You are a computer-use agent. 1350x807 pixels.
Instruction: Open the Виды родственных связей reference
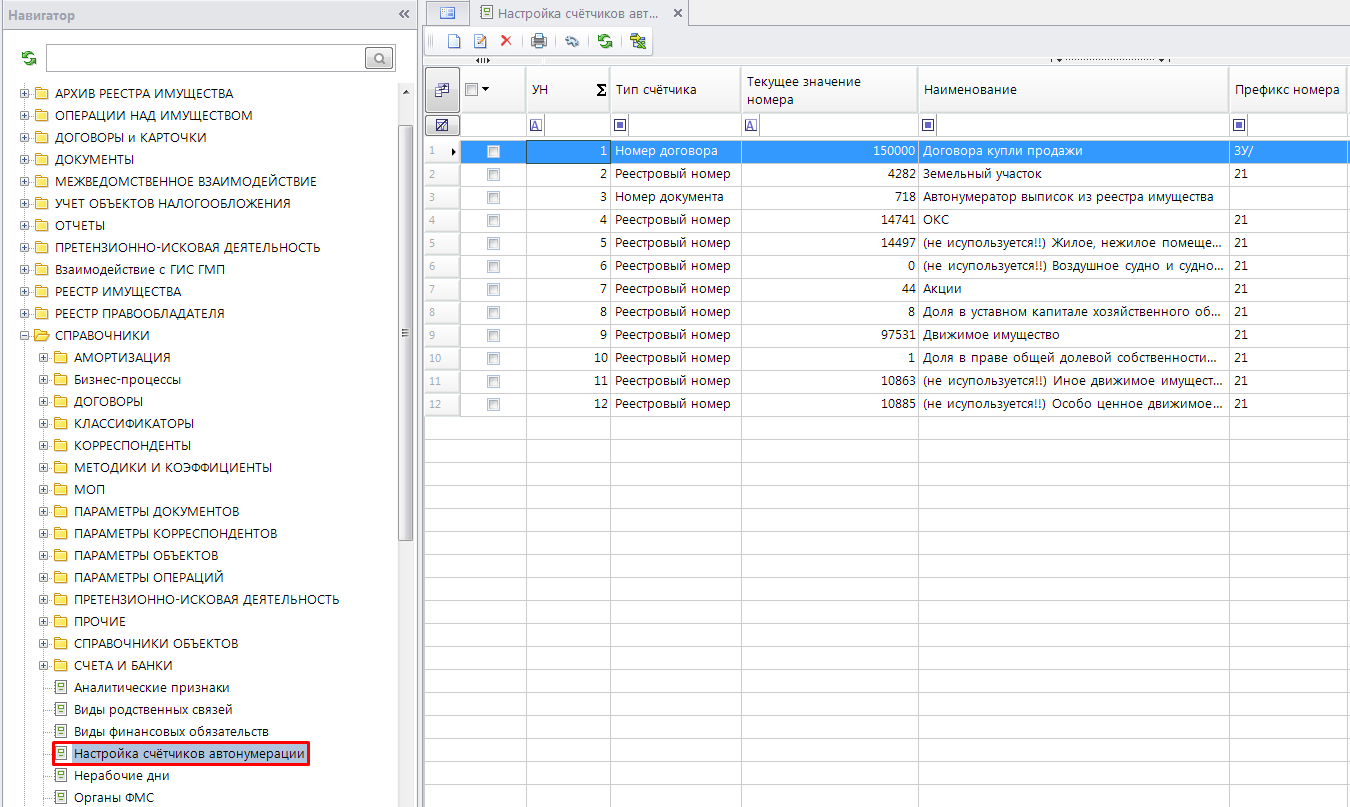(153, 710)
